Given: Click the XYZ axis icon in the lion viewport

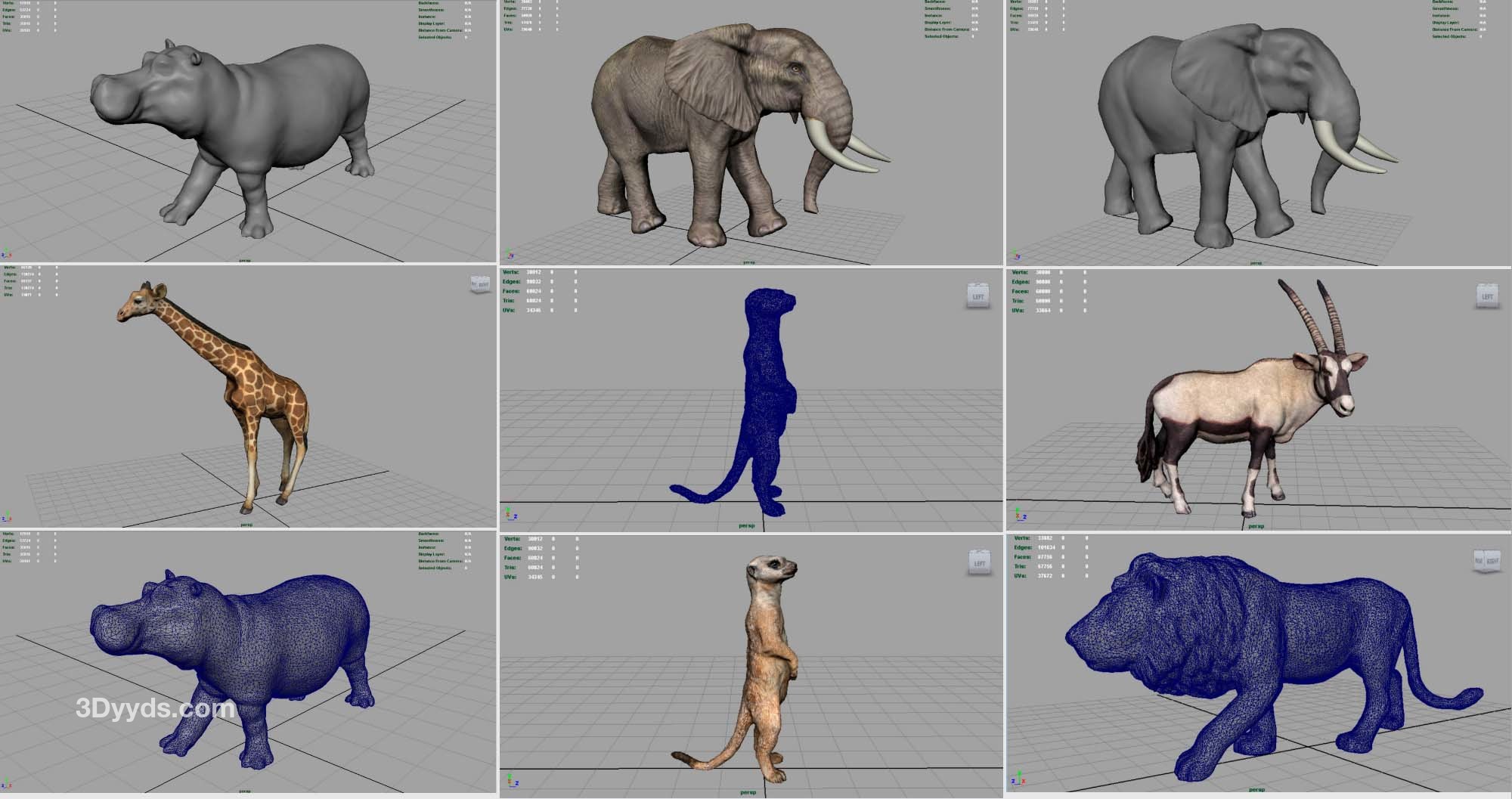Looking at the screenshot, I should pos(1018,777).
